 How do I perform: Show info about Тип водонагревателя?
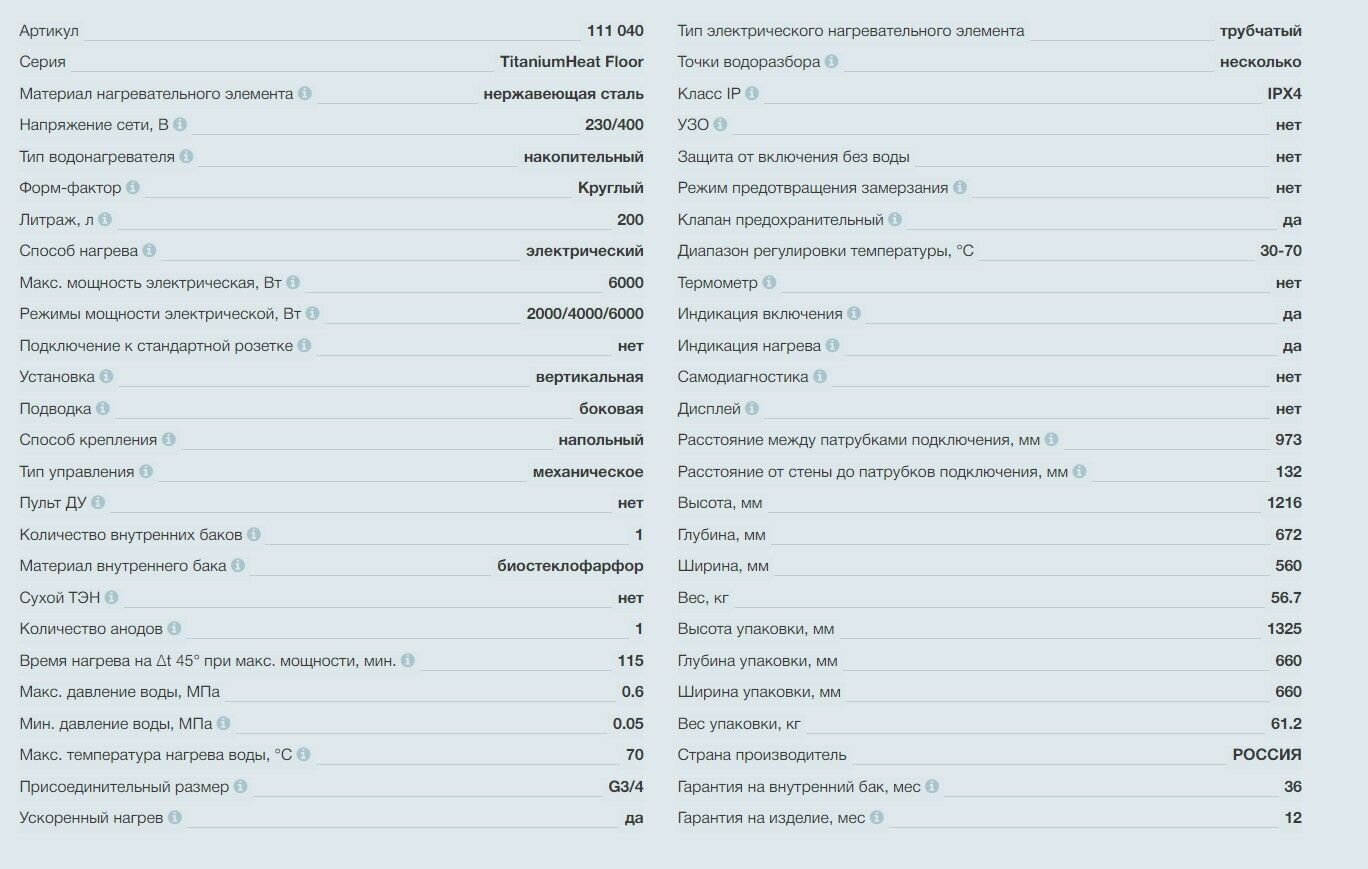[186, 157]
